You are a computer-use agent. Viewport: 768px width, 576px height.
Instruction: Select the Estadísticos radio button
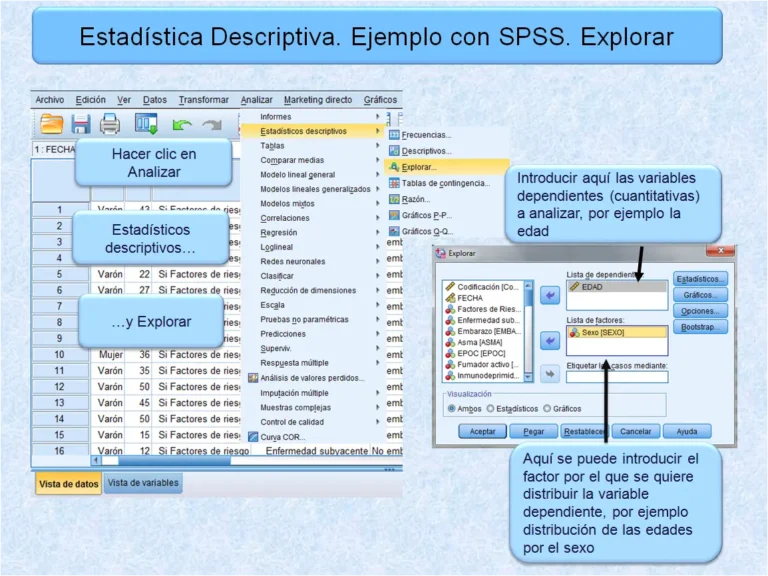[490, 408]
